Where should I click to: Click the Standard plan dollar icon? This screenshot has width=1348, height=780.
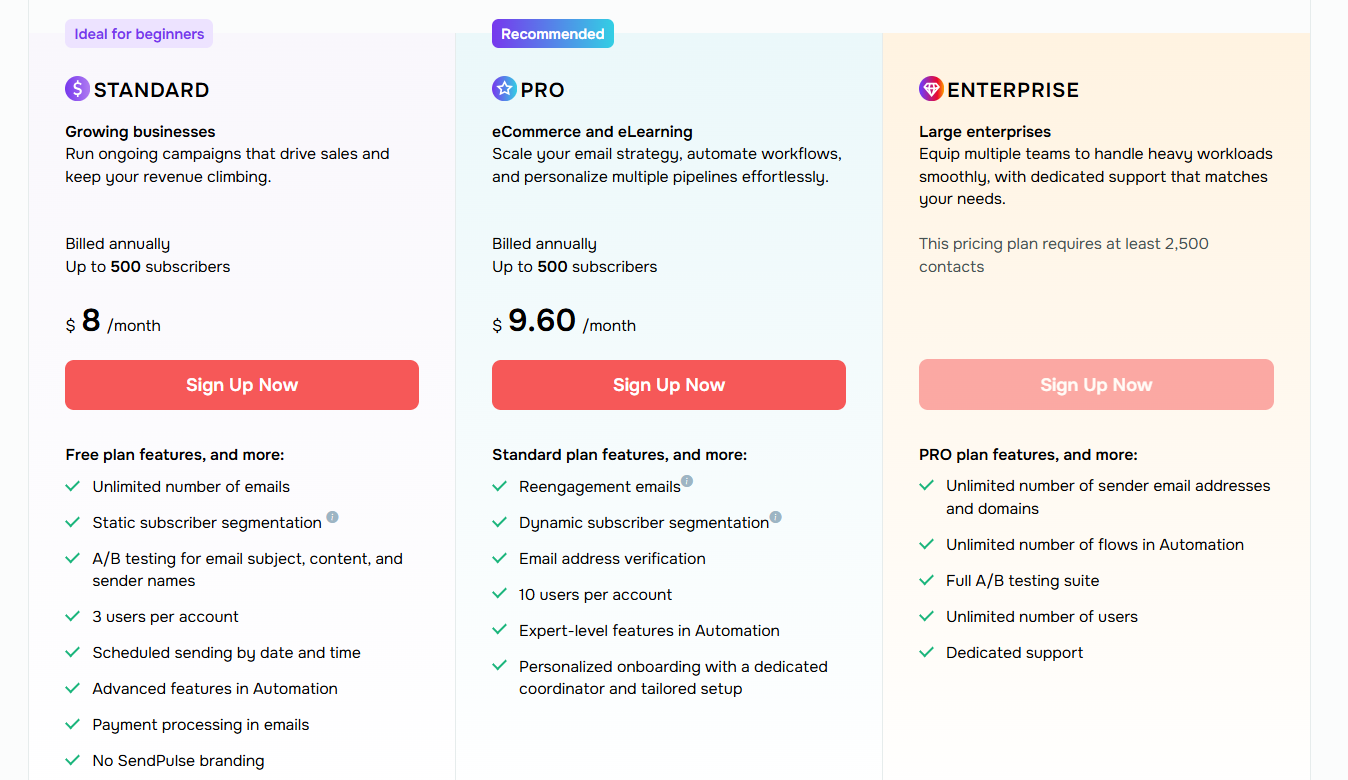(x=77, y=90)
